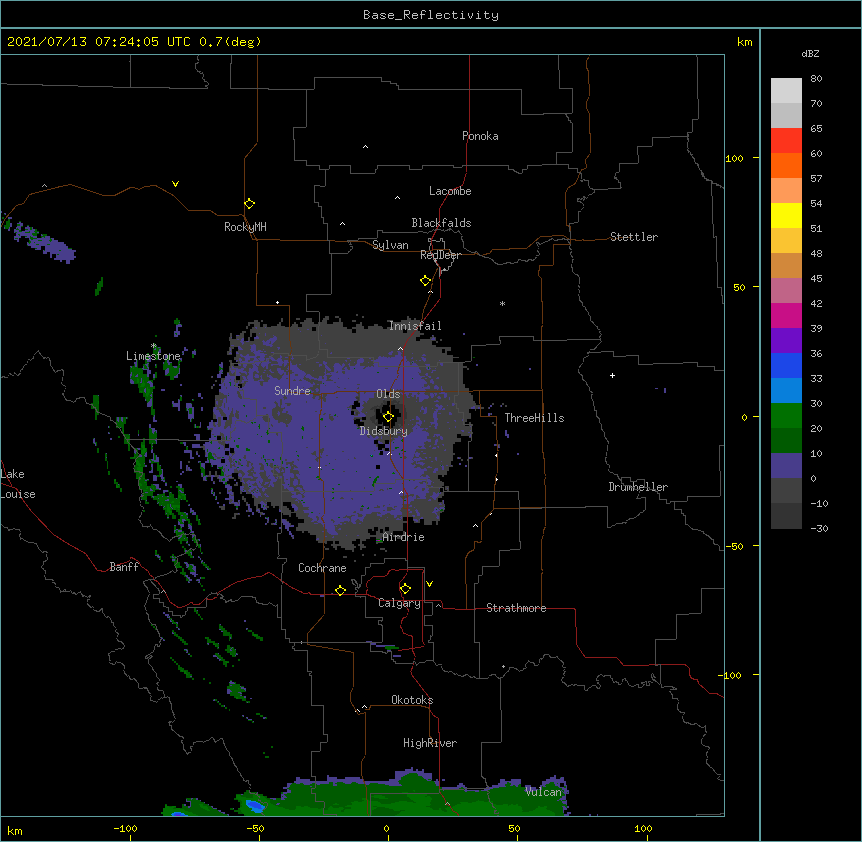Image resolution: width=862 pixels, height=842 pixels.
Task: Click the Base_Reflectivity title
Action: pos(431,15)
